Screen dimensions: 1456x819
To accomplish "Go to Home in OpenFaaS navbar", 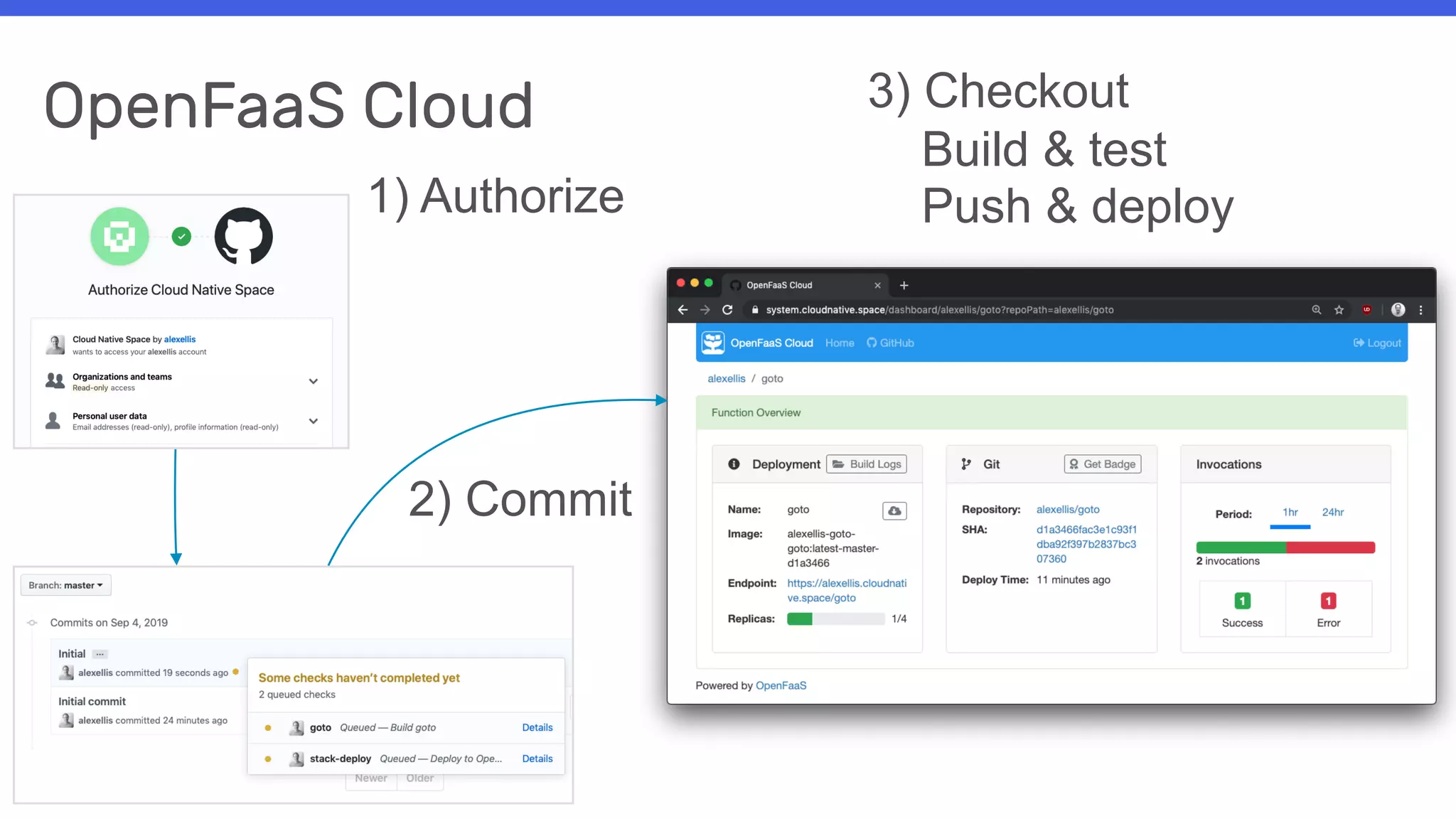I will 840,343.
